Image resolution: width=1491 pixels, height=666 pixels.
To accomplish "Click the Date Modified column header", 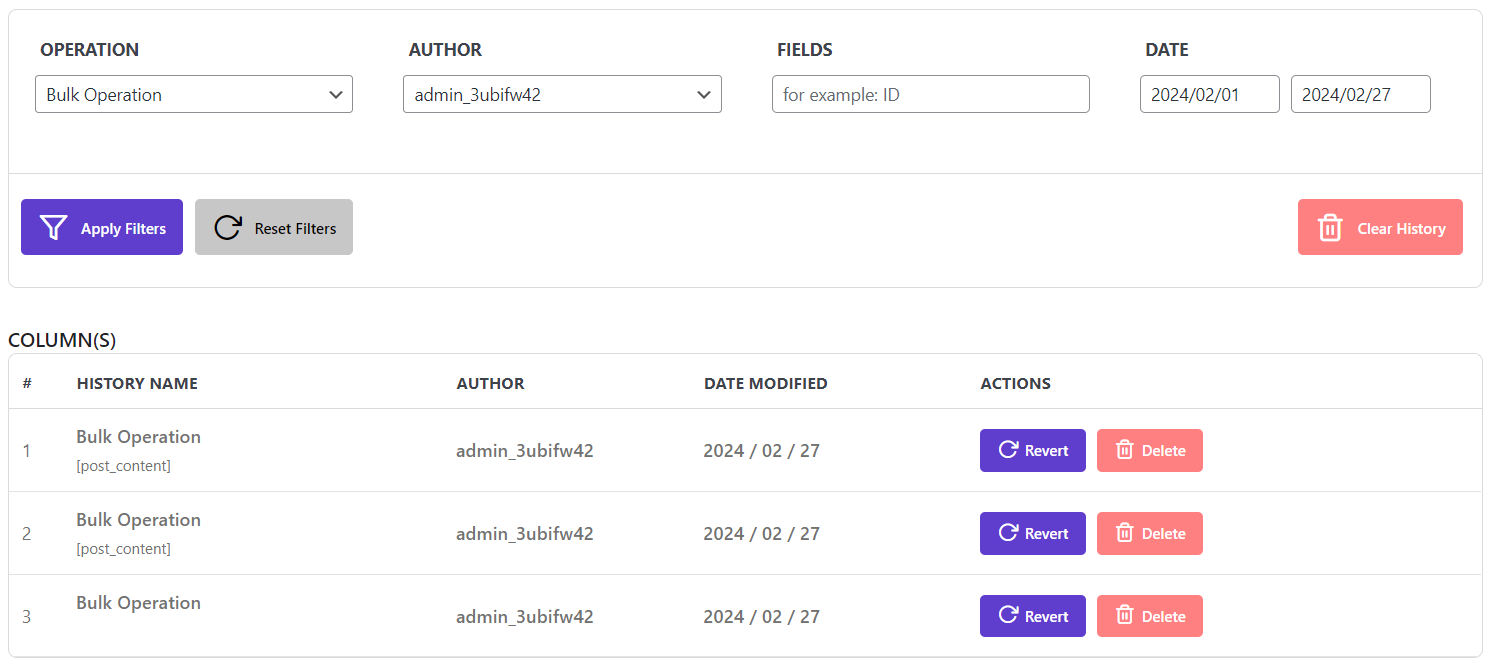I will click(765, 383).
